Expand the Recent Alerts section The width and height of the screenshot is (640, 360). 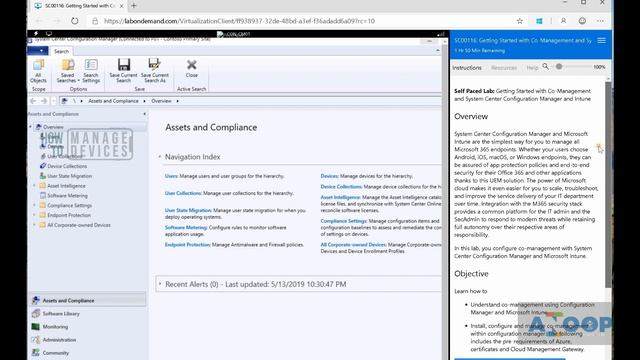click(x=160, y=284)
